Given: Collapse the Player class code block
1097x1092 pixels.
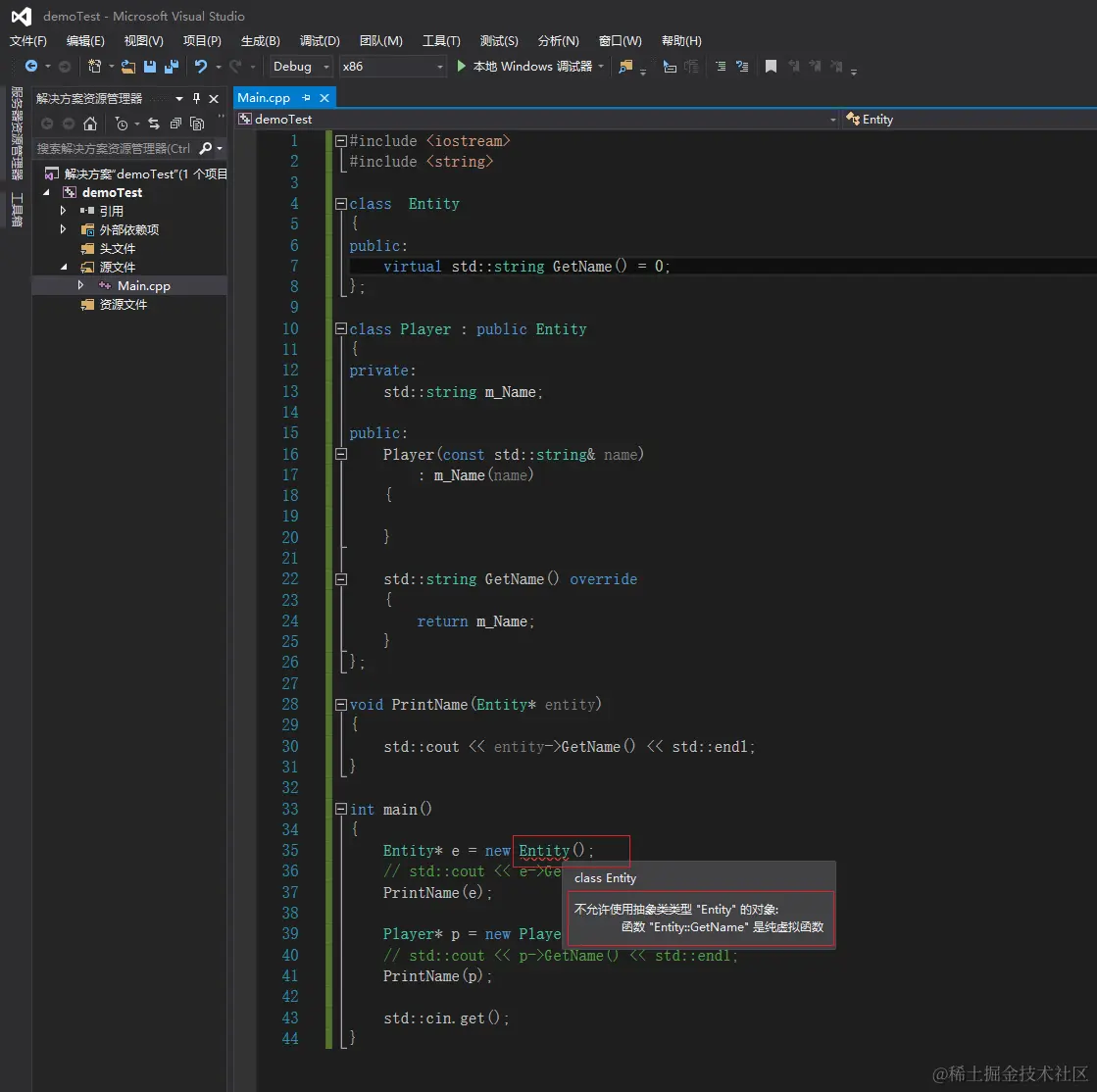Looking at the screenshot, I should [340, 329].
